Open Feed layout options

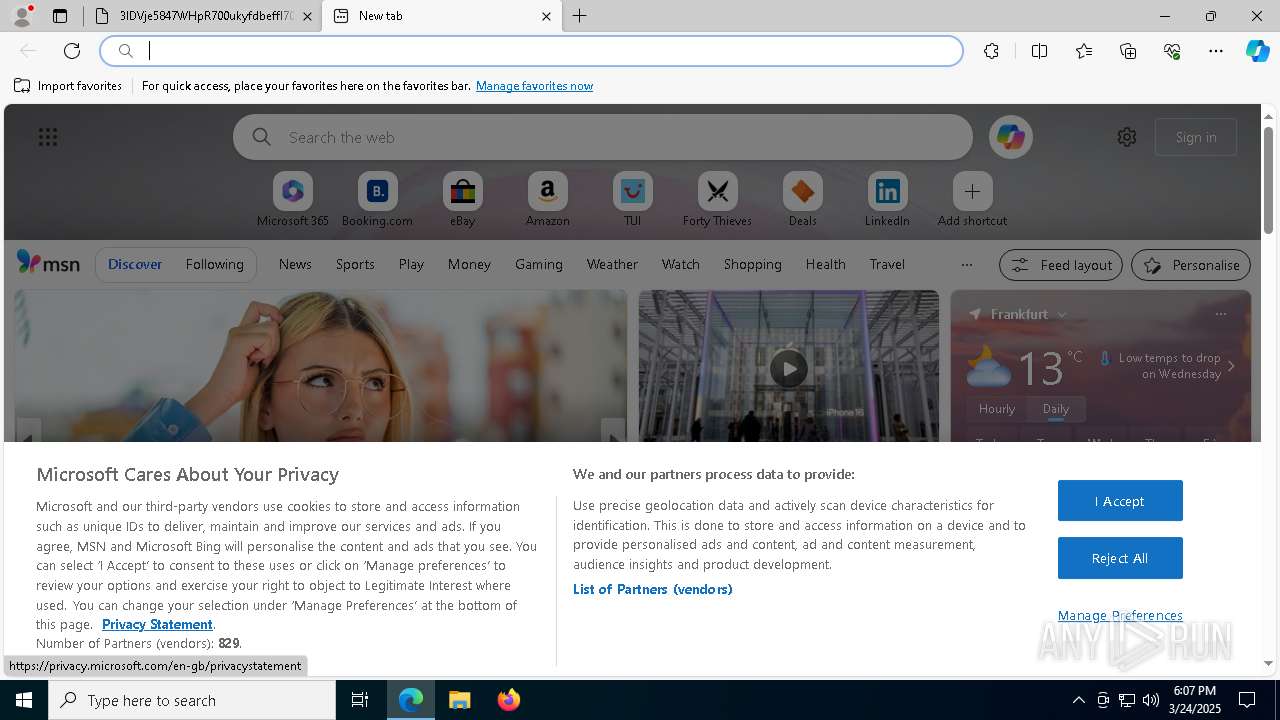[x=1061, y=265]
